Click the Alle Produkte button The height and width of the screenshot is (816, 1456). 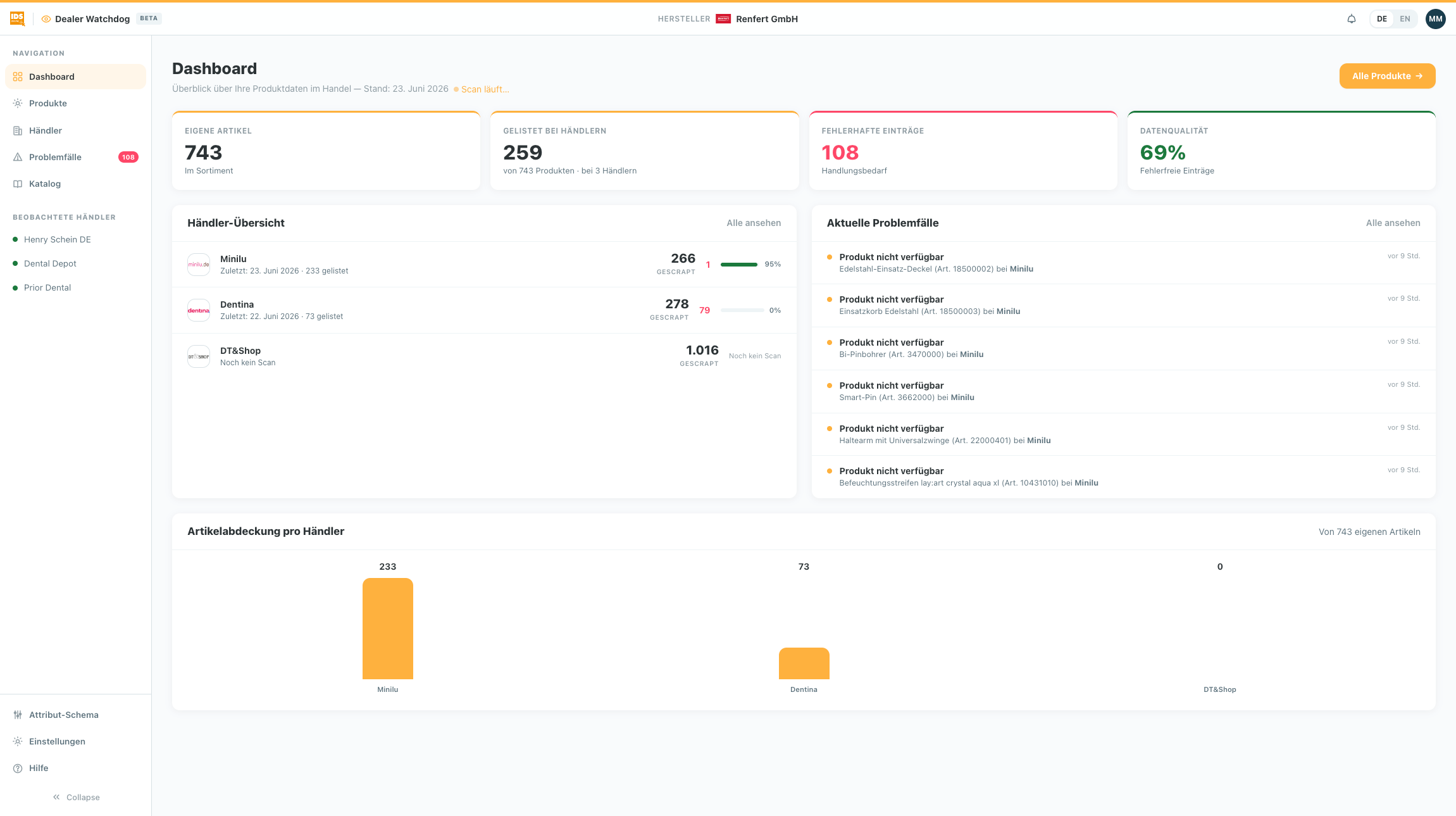1387,76
